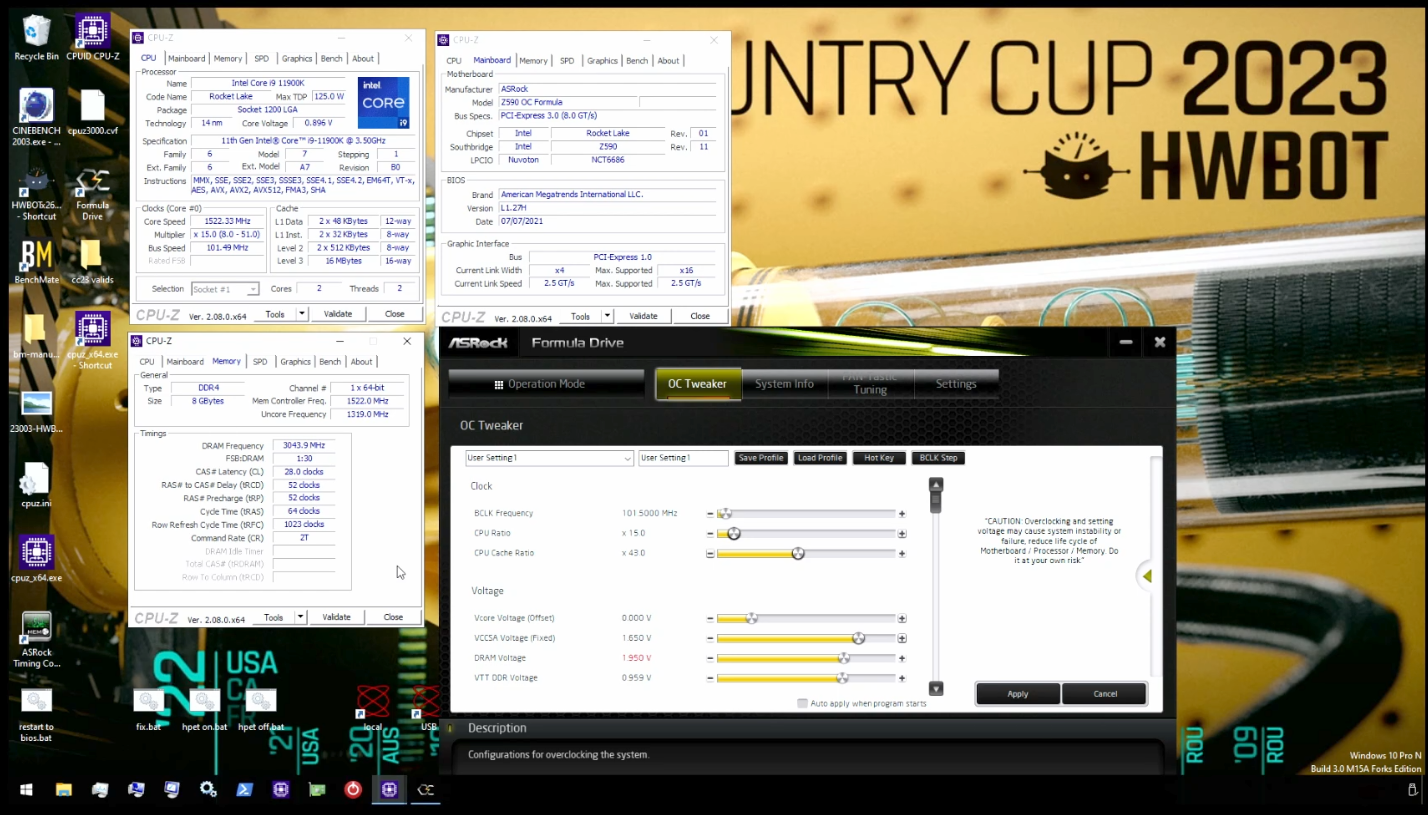
Task: Cancel the OC Tweaker changes
Action: tap(1105, 694)
